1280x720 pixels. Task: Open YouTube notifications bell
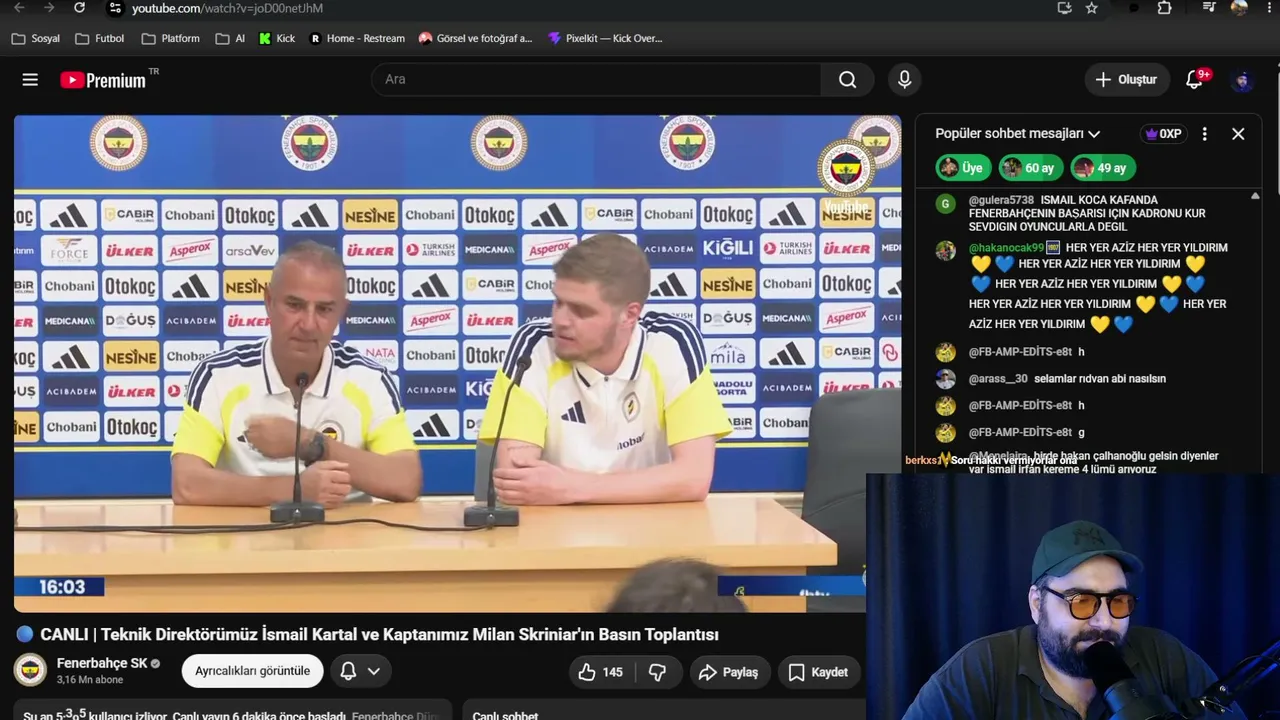[x=1195, y=80]
